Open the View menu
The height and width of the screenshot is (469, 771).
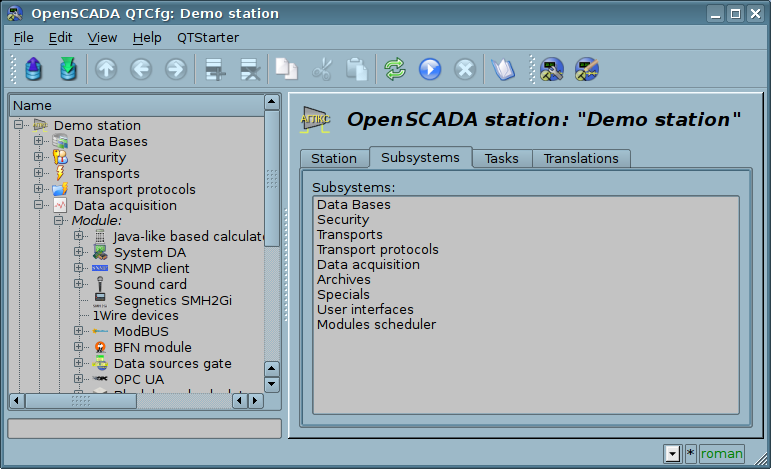coord(102,38)
